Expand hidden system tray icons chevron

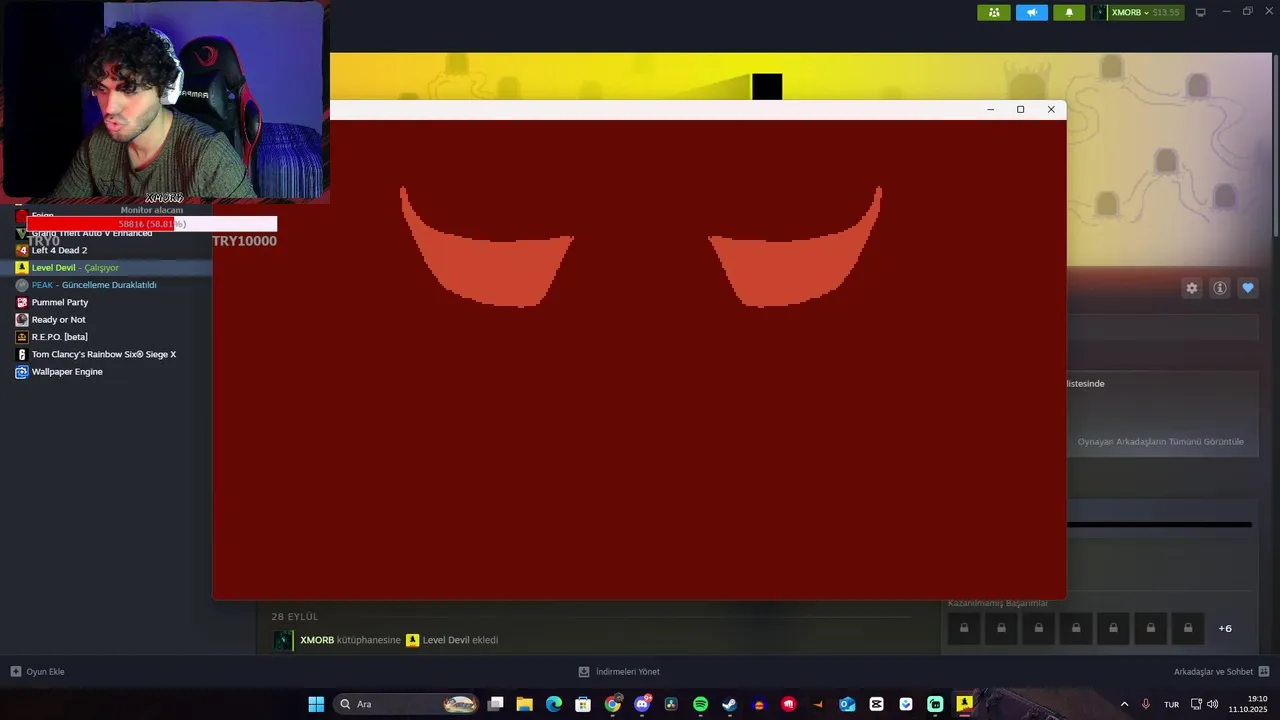click(1124, 704)
